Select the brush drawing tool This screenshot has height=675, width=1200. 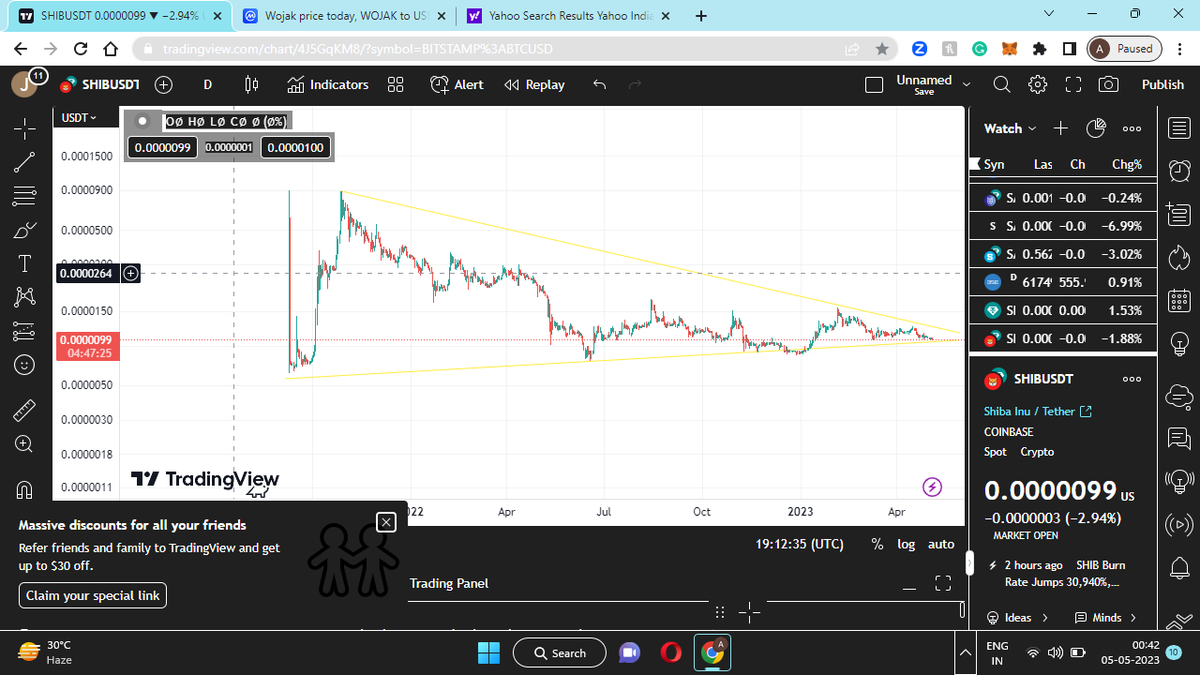[25, 230]
